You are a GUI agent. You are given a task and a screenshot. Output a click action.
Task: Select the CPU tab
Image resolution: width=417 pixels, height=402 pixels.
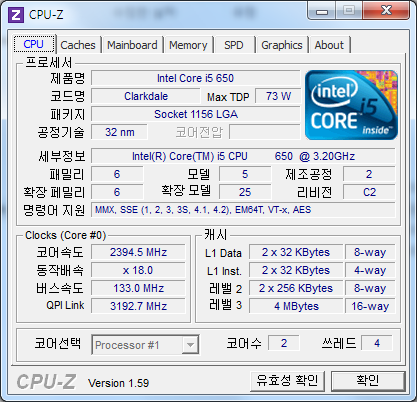click(34, 44)
